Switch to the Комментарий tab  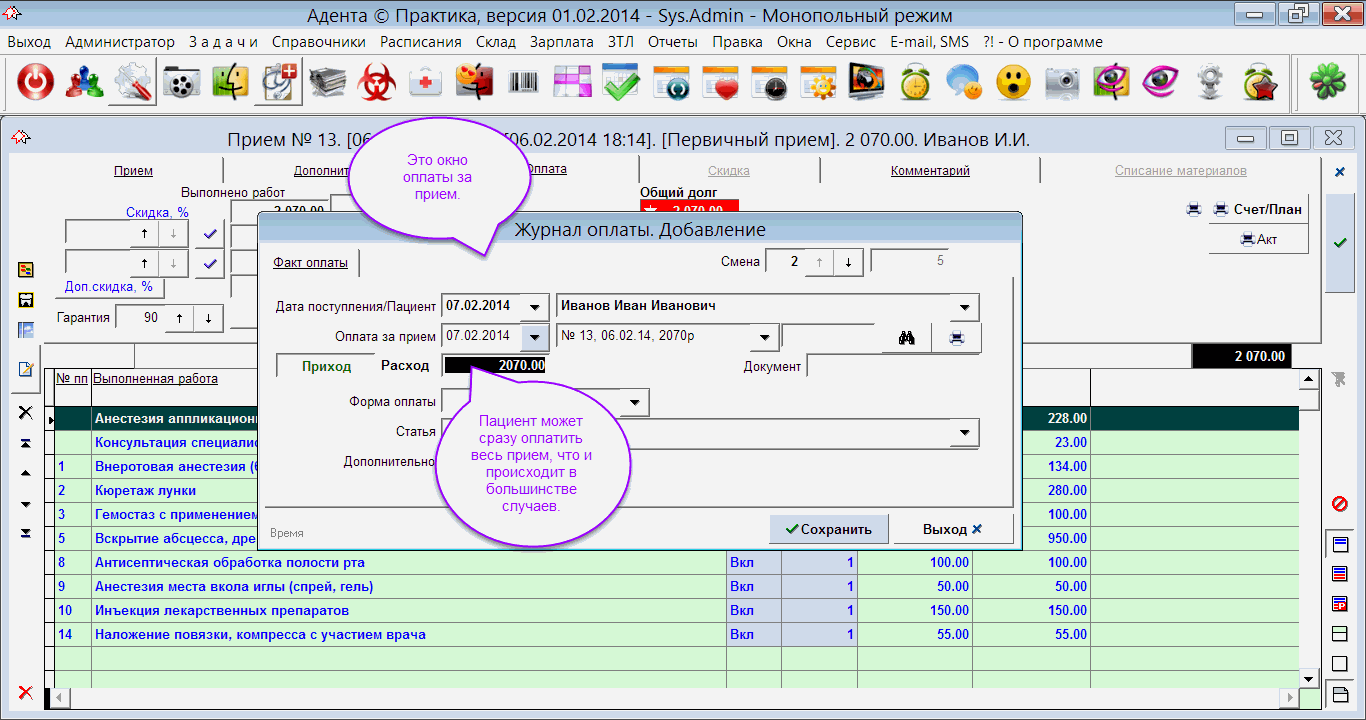[930, 171]
